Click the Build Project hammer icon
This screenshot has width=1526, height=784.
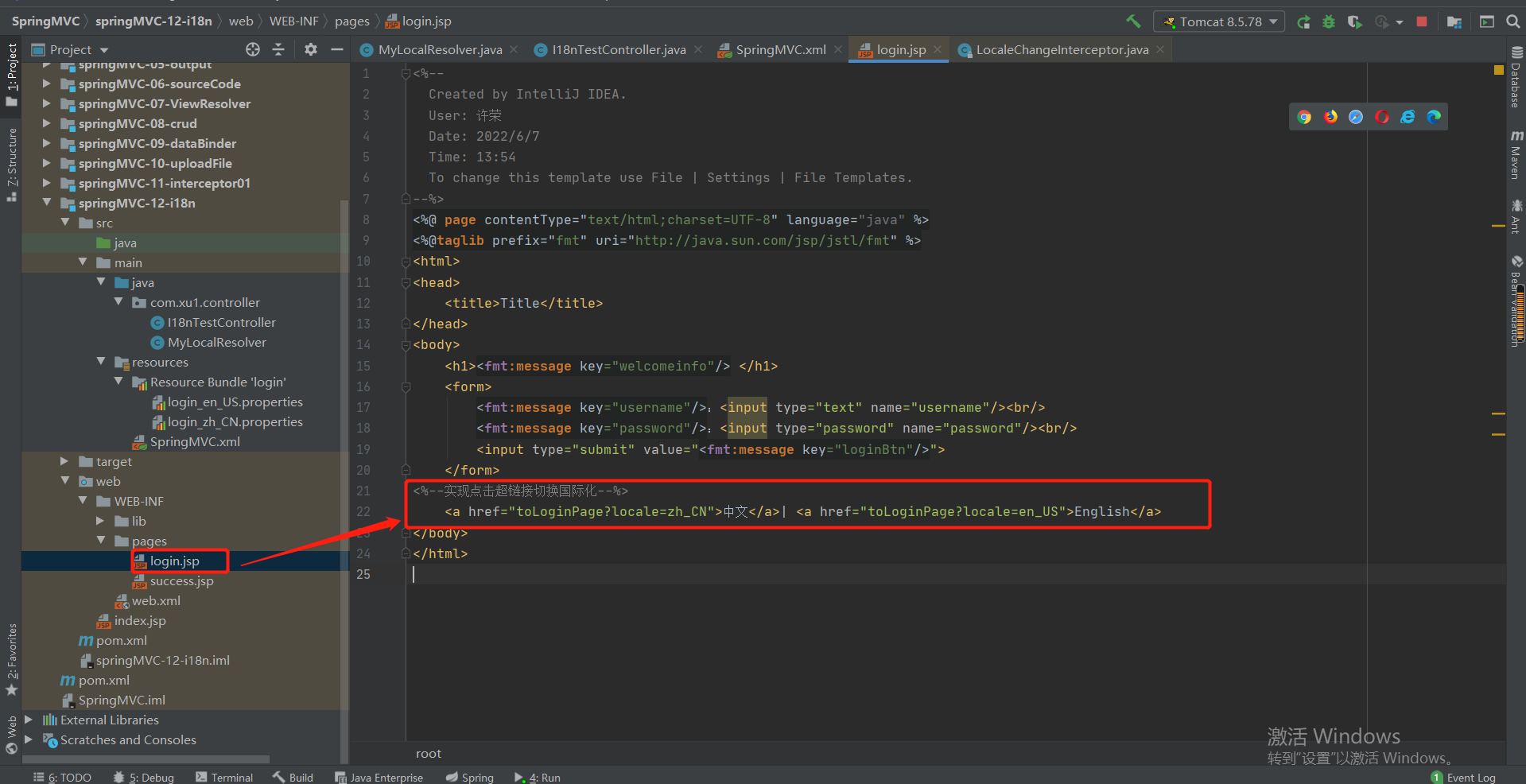point(1133,21)
